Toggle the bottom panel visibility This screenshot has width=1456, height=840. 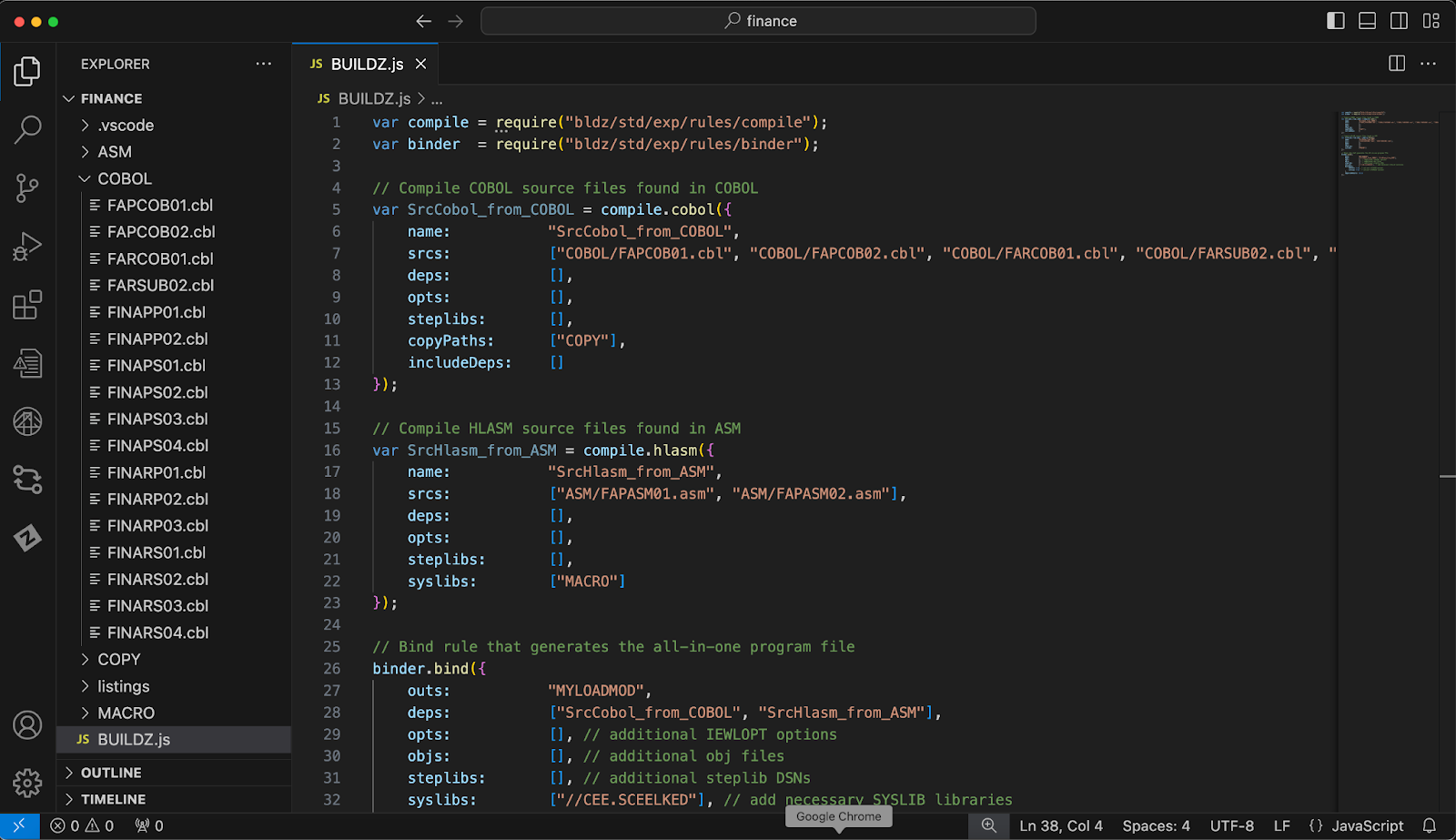pos(1367,21)
